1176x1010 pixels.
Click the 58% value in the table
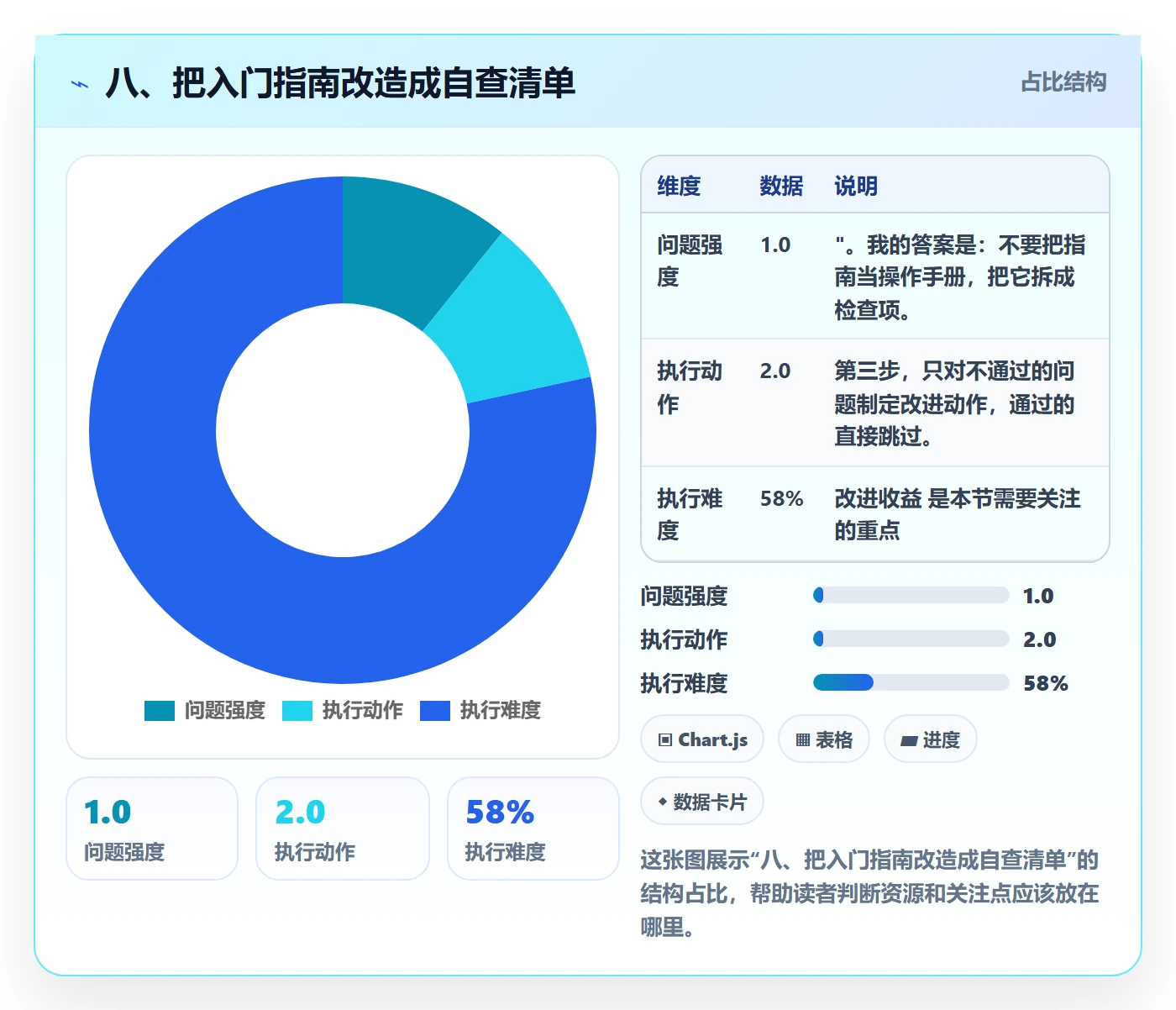point(781,498)
